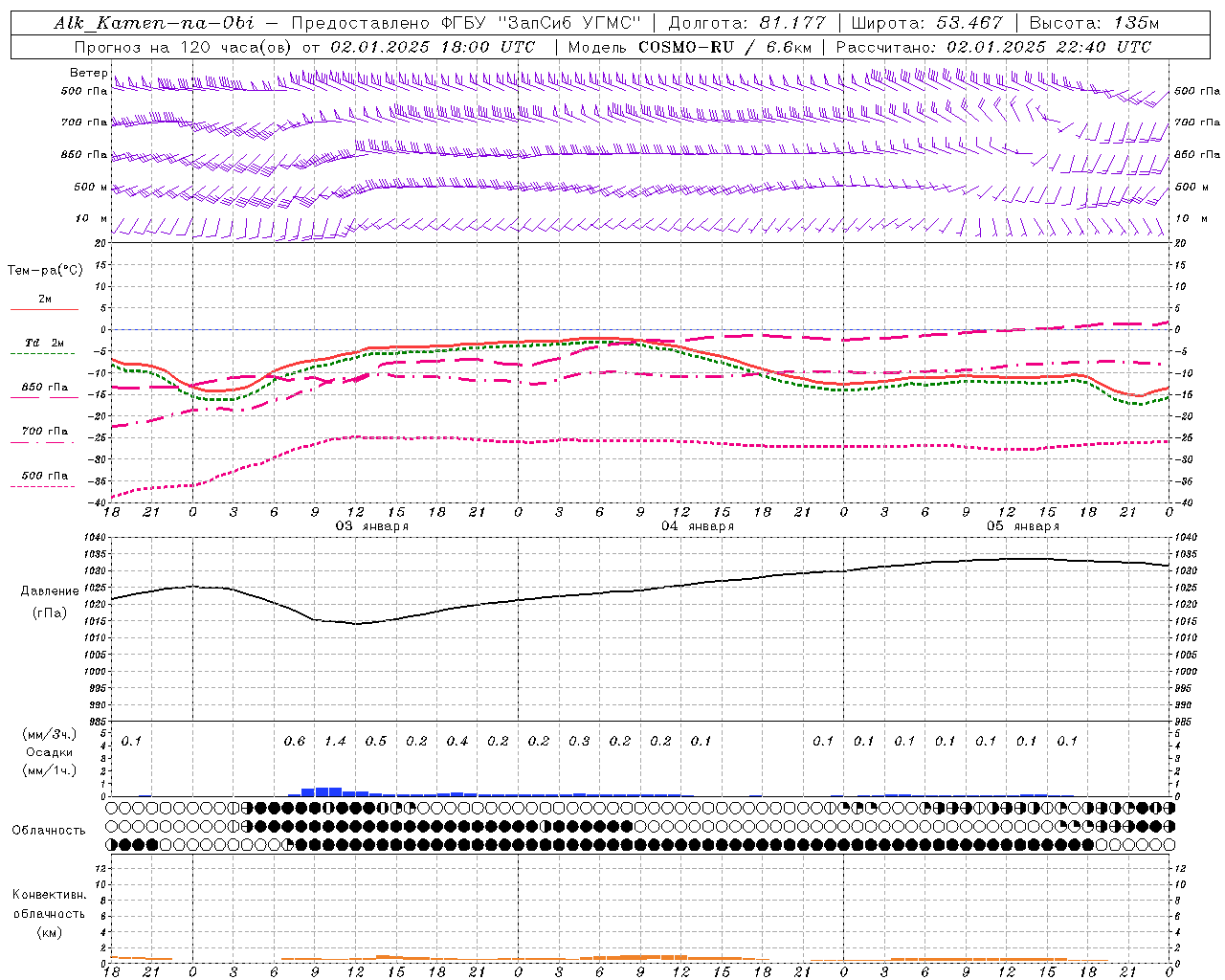Click the 0.3 precipitation value
The width and height of the screenshot is (1225, 980).
point(579,742)
